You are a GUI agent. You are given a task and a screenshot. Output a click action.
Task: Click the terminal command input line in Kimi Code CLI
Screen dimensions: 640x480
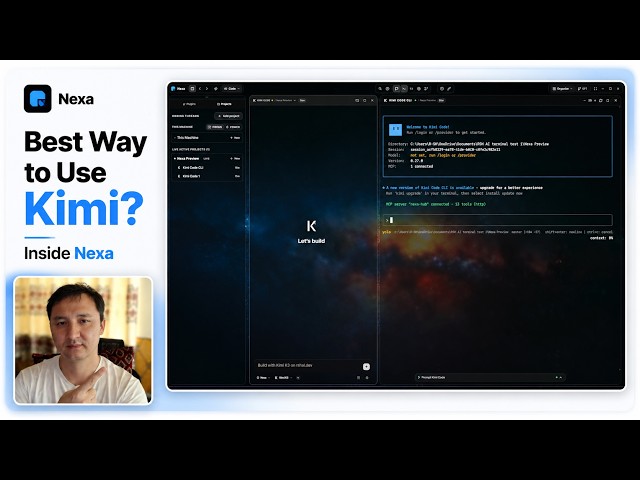[x=498, y=220]
